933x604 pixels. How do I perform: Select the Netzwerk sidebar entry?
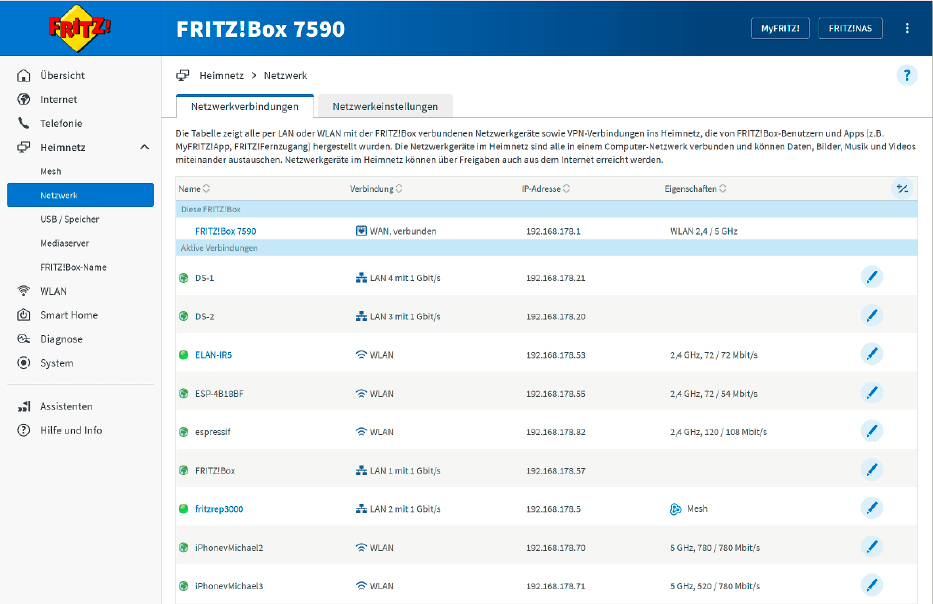[x=80, y=195]
